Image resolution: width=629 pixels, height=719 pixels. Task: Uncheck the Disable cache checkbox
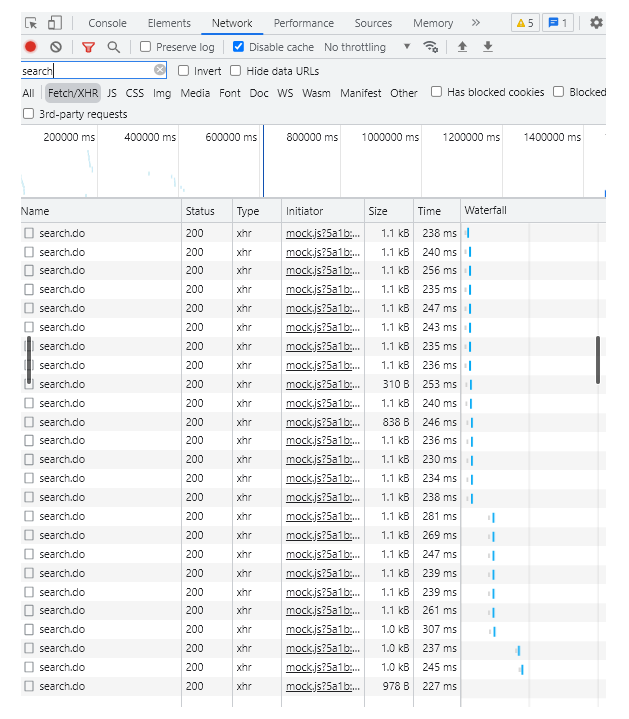coord(238,47)
